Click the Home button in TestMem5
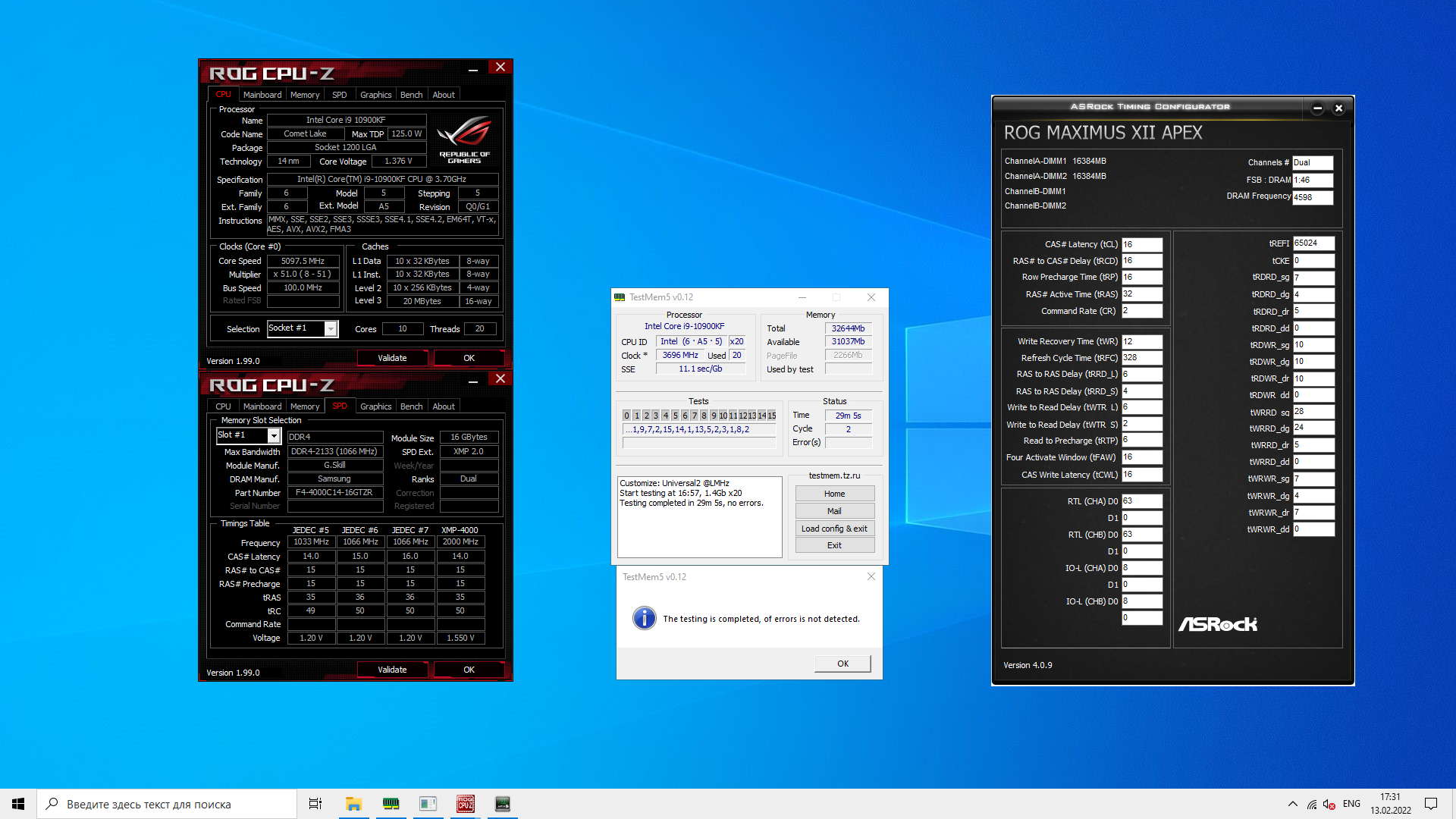This screenshot has height=819, width=1456. (834, 494)
